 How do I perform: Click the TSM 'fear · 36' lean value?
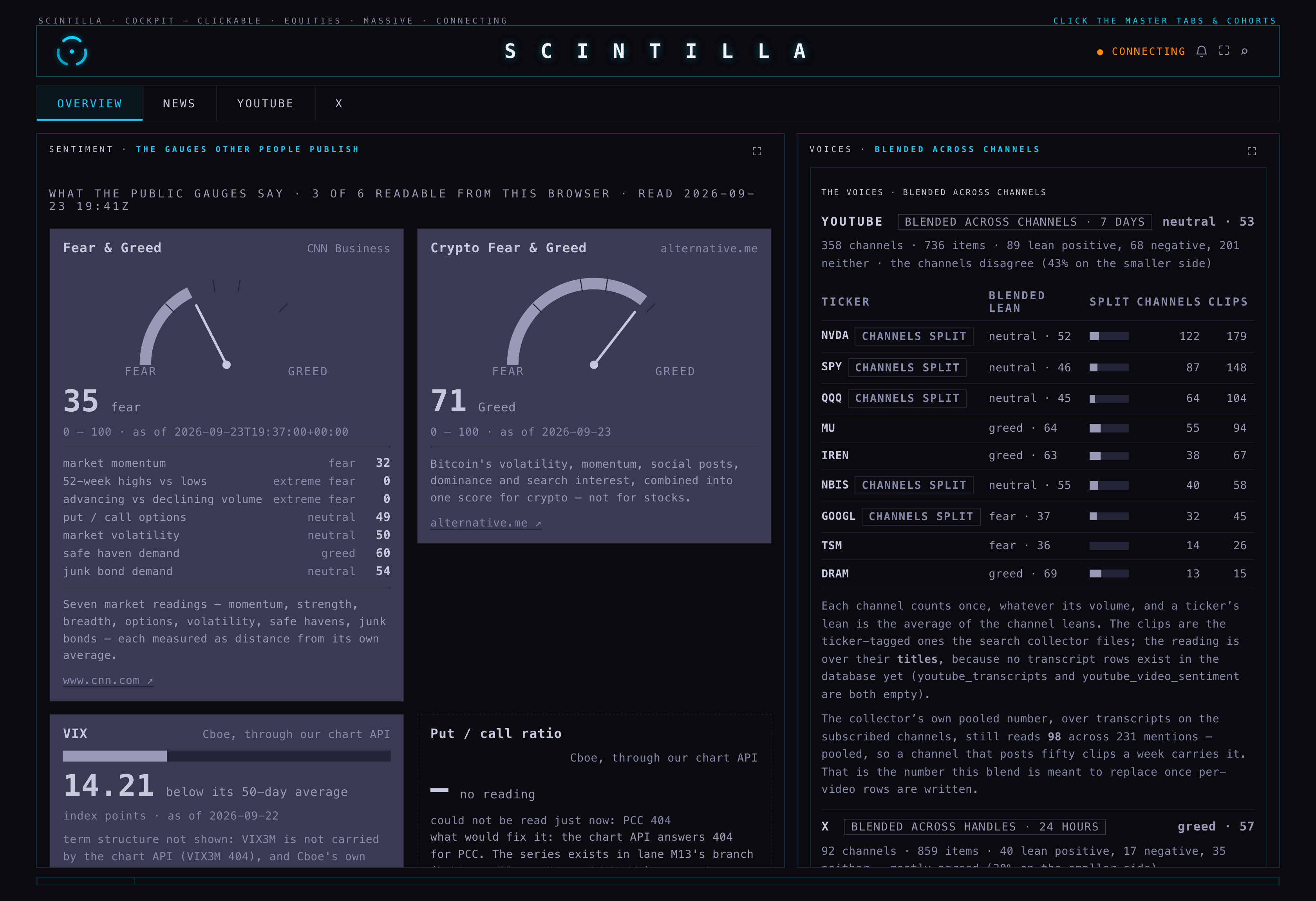(x=1019, y=545)
